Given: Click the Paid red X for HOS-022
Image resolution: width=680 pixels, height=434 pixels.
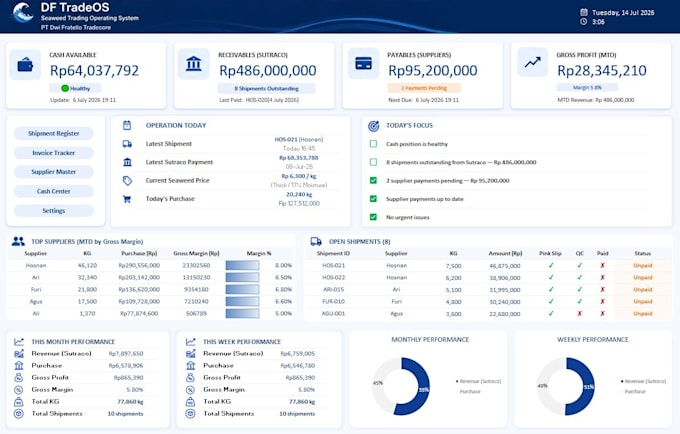Looking at the screenshot, I should (x=602, y=277).
